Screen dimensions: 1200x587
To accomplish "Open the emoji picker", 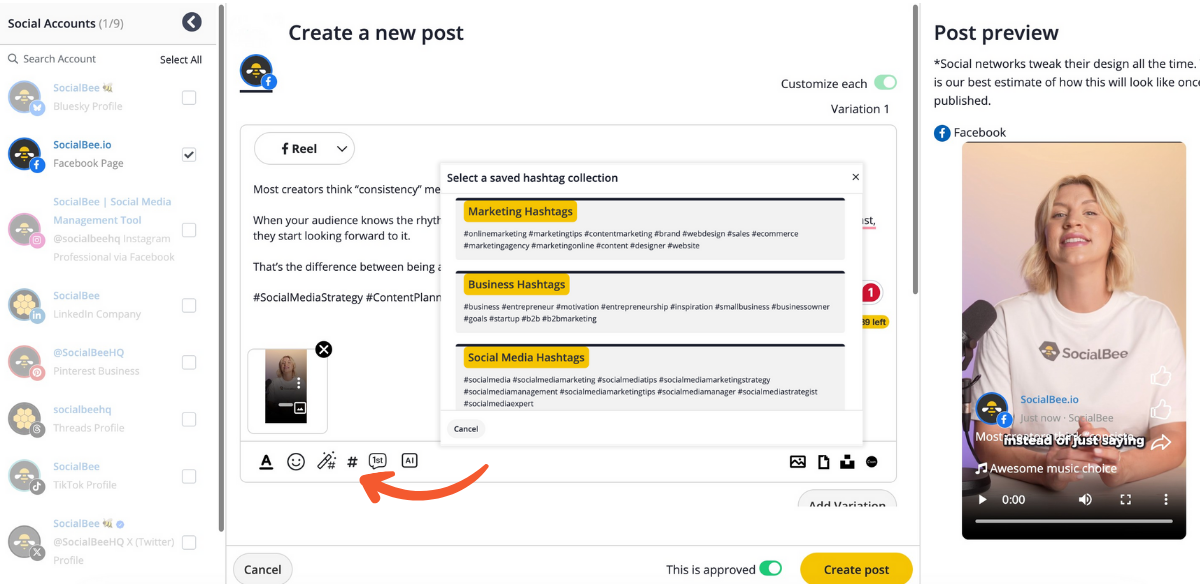I will tap(296, 461).
